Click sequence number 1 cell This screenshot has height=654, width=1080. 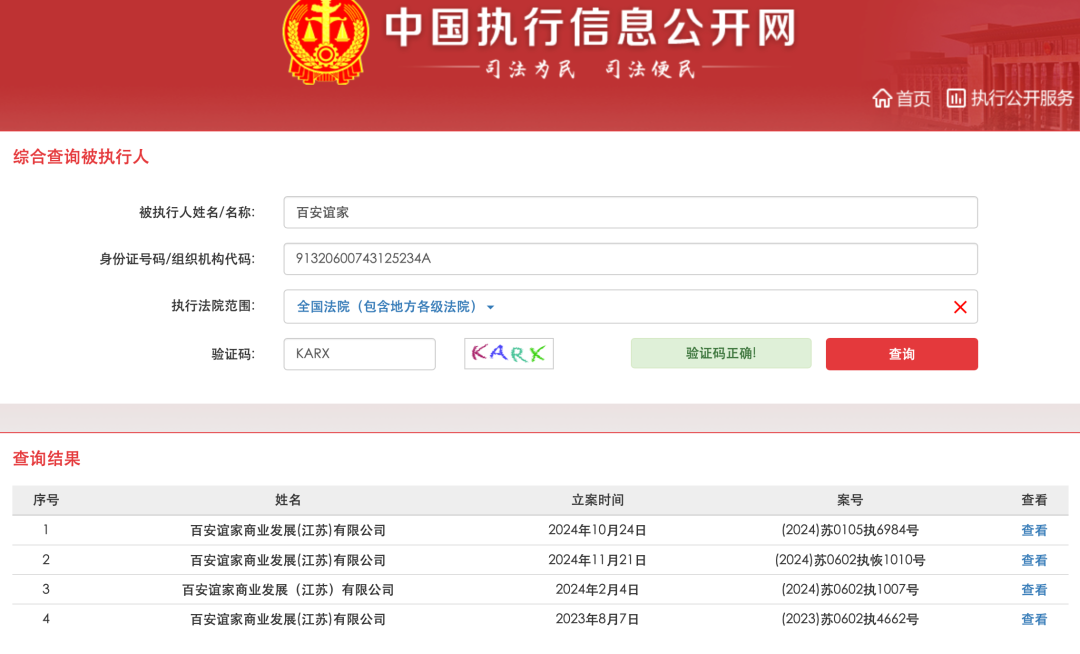point(46,530)
